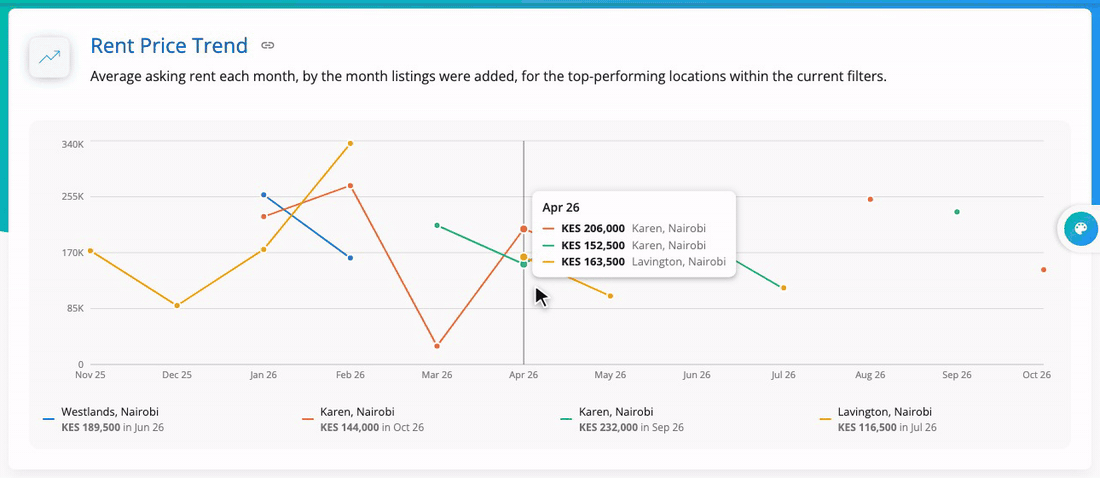Select the blue Jan 26 data point
1100x478 pixels.
[263, 194]
